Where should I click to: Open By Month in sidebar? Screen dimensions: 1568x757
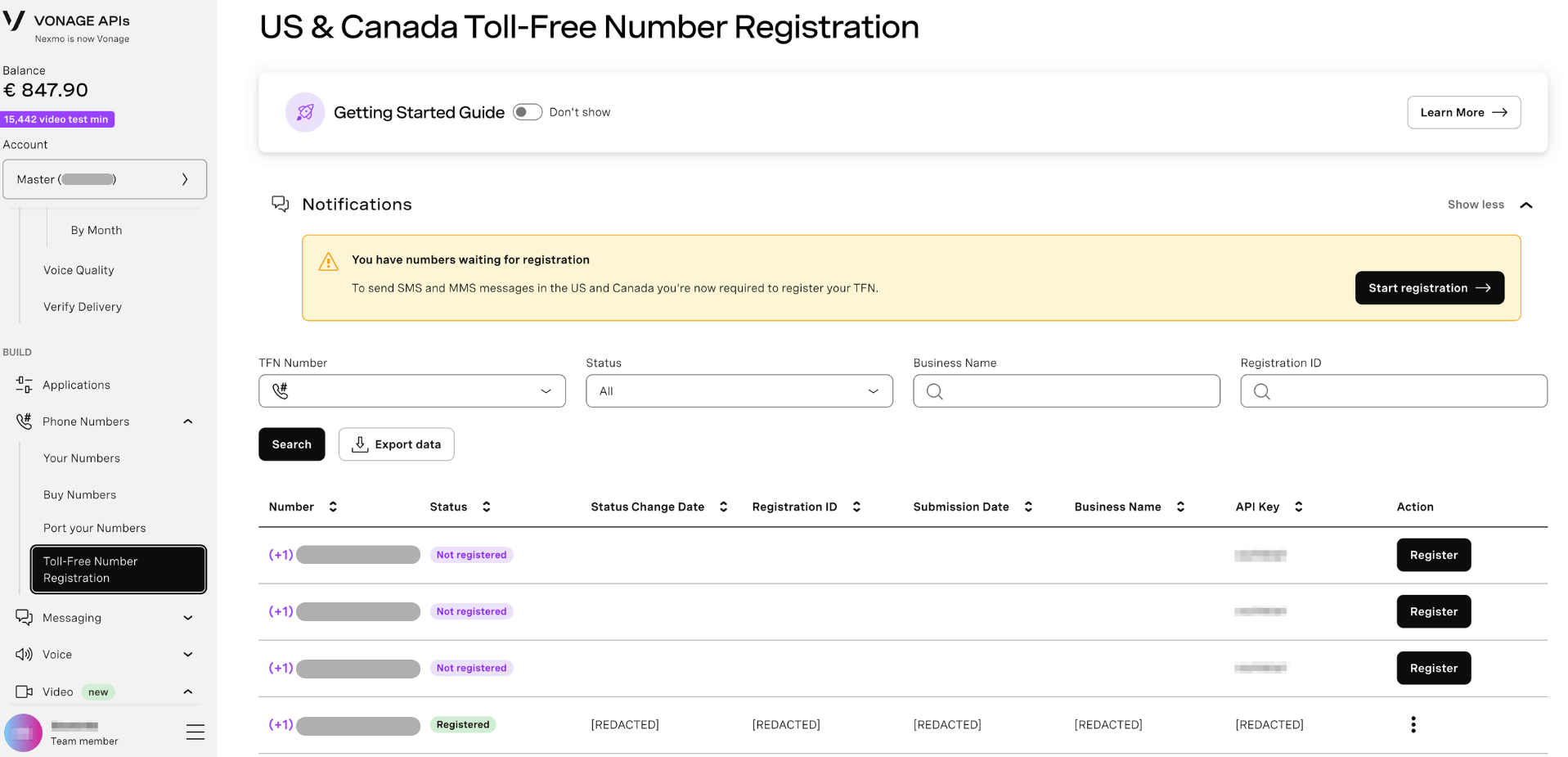click(x=97, y=230)
